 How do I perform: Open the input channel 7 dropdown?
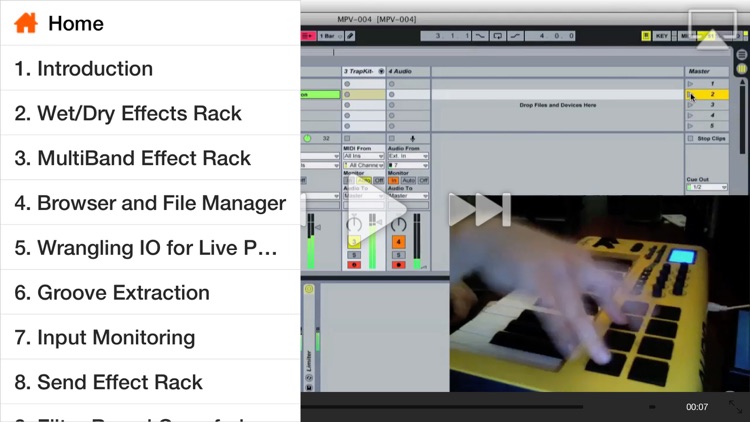coord(408,165)
